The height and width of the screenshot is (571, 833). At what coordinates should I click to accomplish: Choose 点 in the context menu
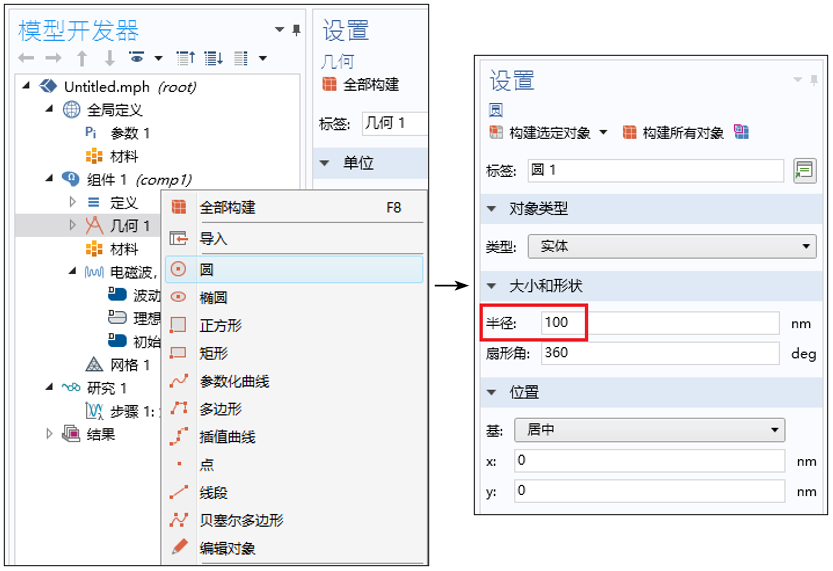coord(294,465)
